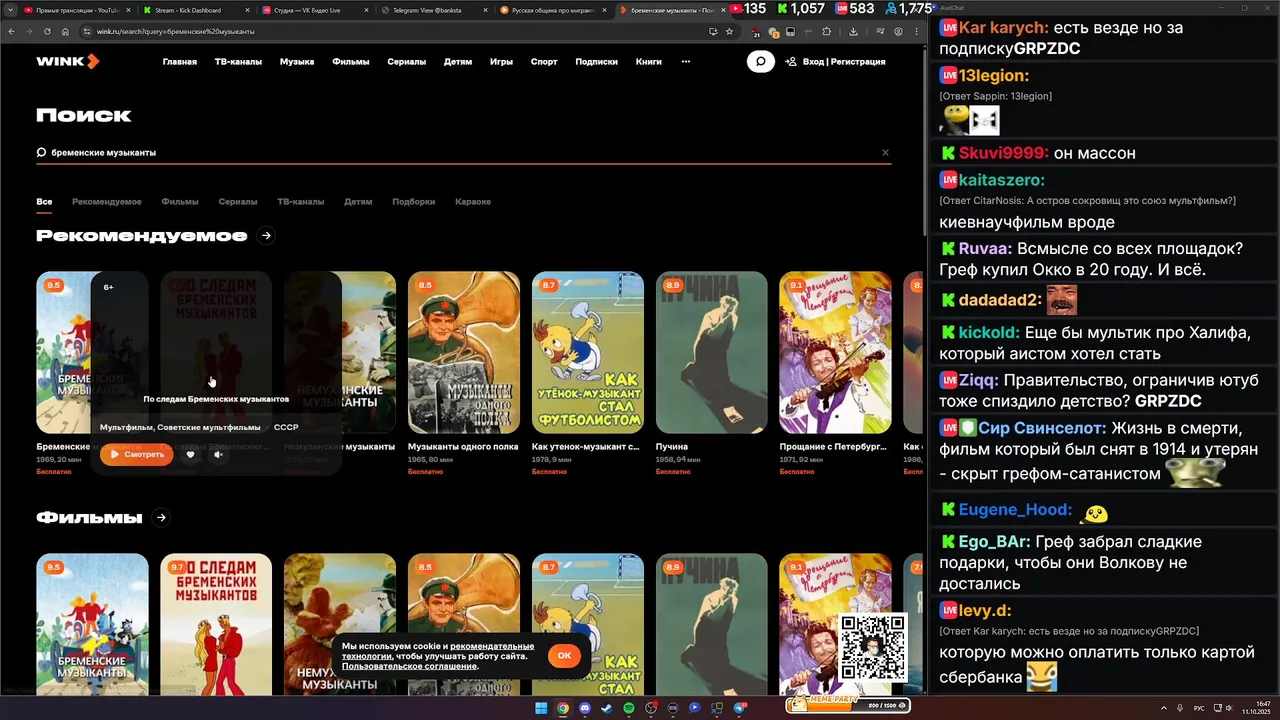
Task: Open the browser downloads icon
Action: point(853,31)
